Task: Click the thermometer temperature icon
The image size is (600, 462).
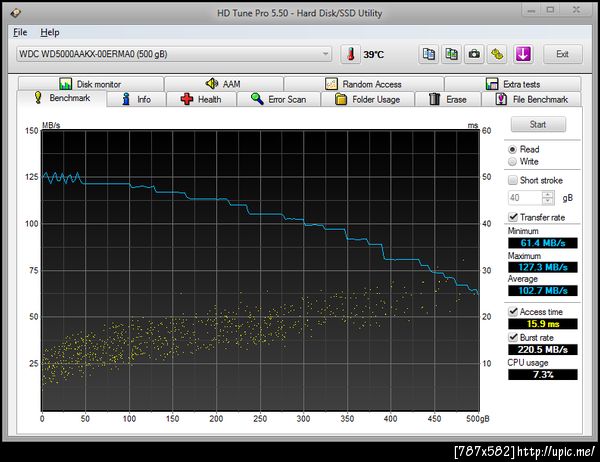Action: (x=351, y=54)
